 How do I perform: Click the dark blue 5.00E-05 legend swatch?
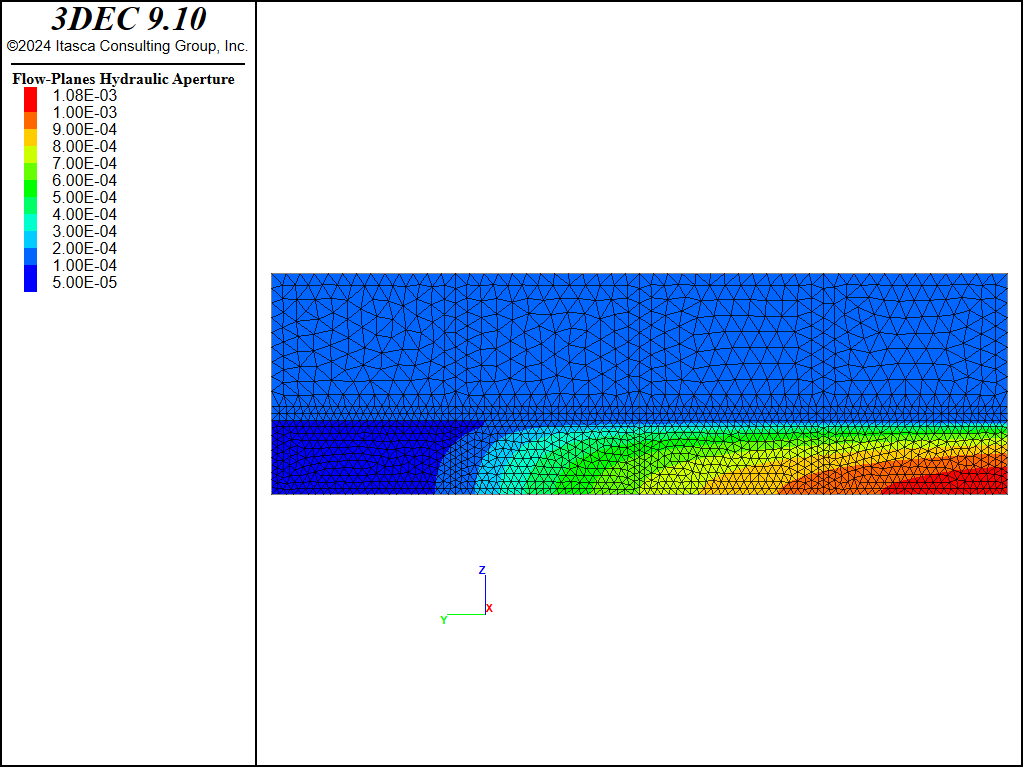click(31, 282)
